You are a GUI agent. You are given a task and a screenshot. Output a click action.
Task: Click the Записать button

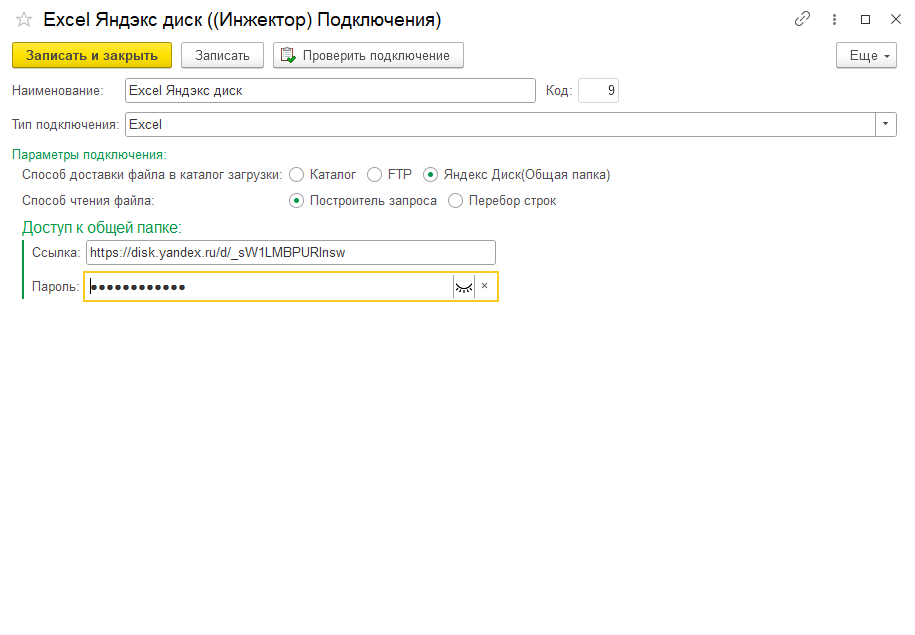click(222, 55)
